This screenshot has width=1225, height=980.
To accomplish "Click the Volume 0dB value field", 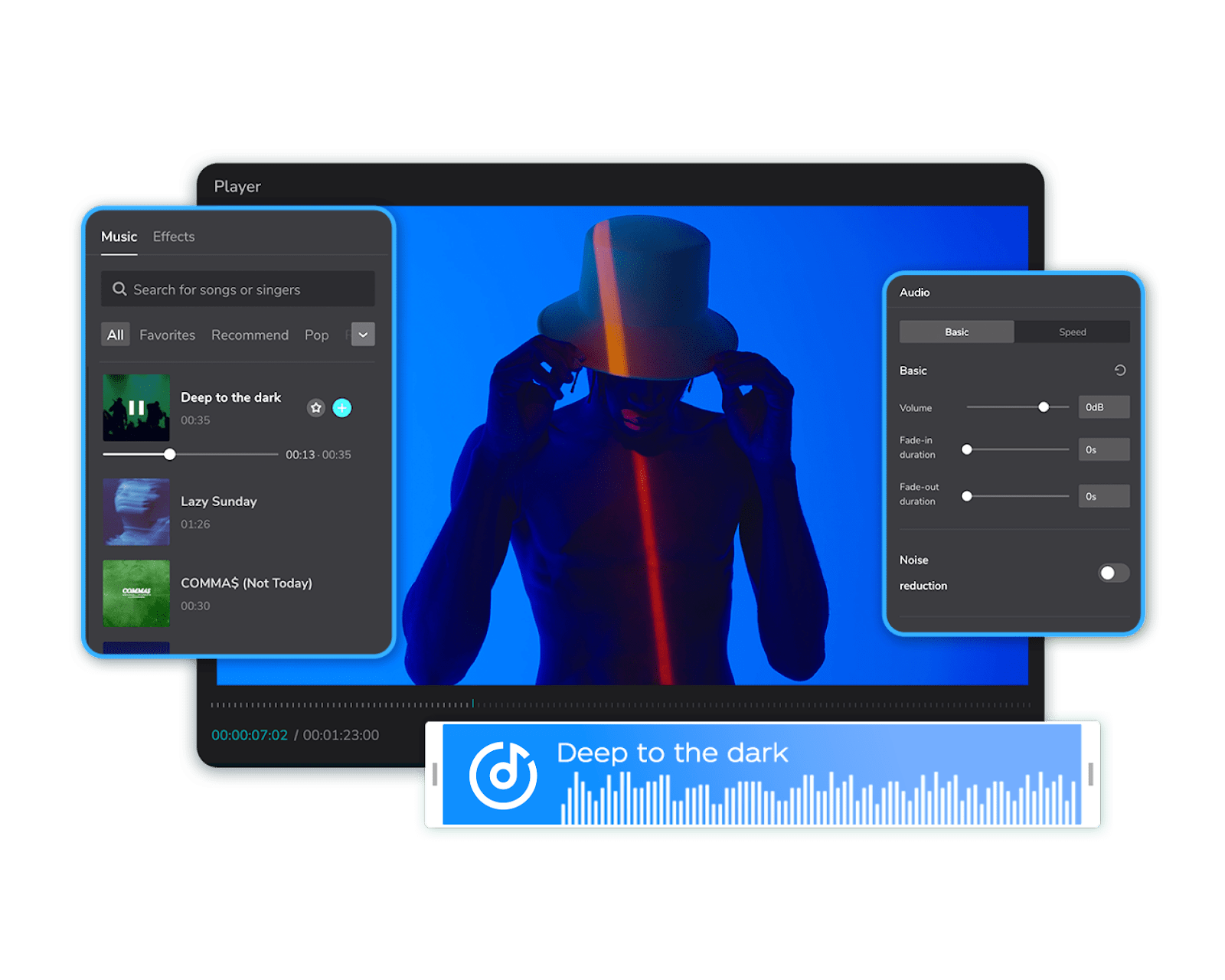I will [1104, 407].
